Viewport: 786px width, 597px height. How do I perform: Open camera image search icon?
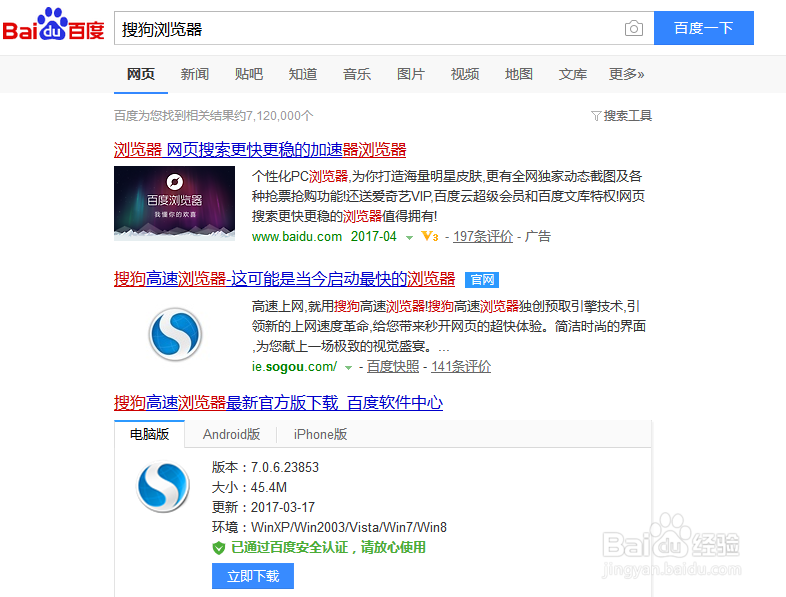tap(634, 29)
